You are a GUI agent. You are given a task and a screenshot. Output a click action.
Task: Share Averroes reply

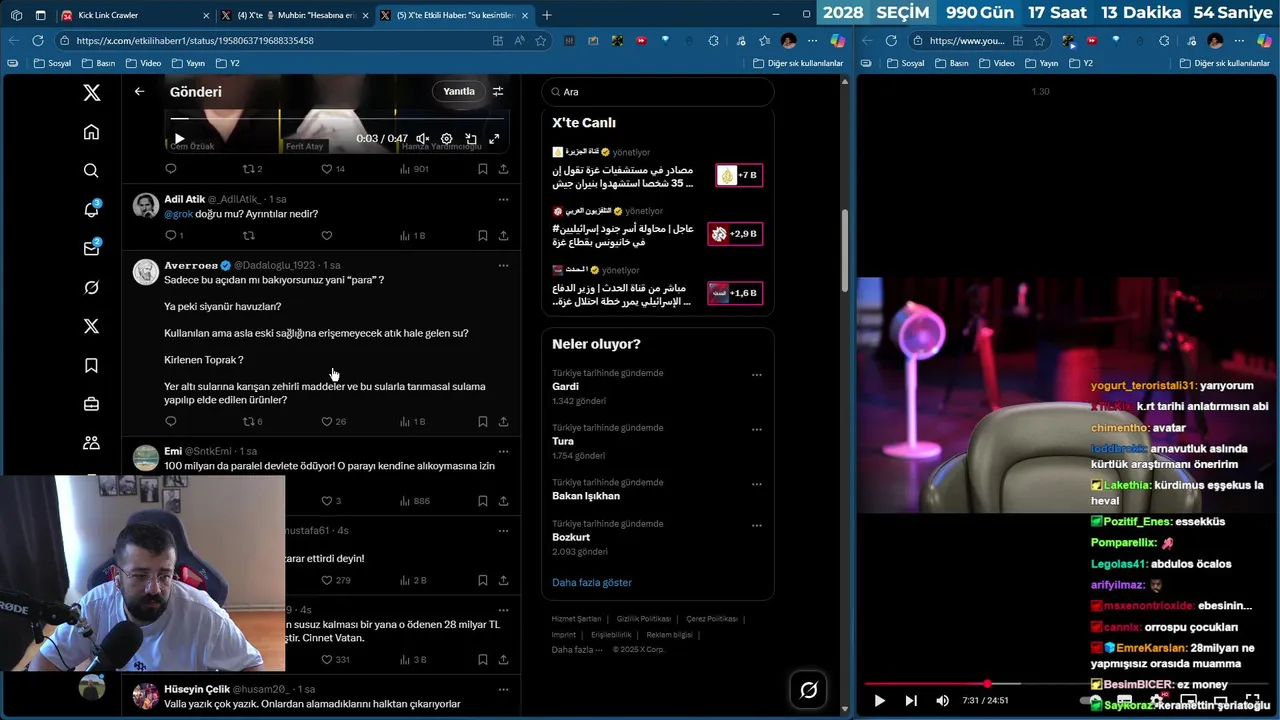pyautogui.click(x=503, y=422)
